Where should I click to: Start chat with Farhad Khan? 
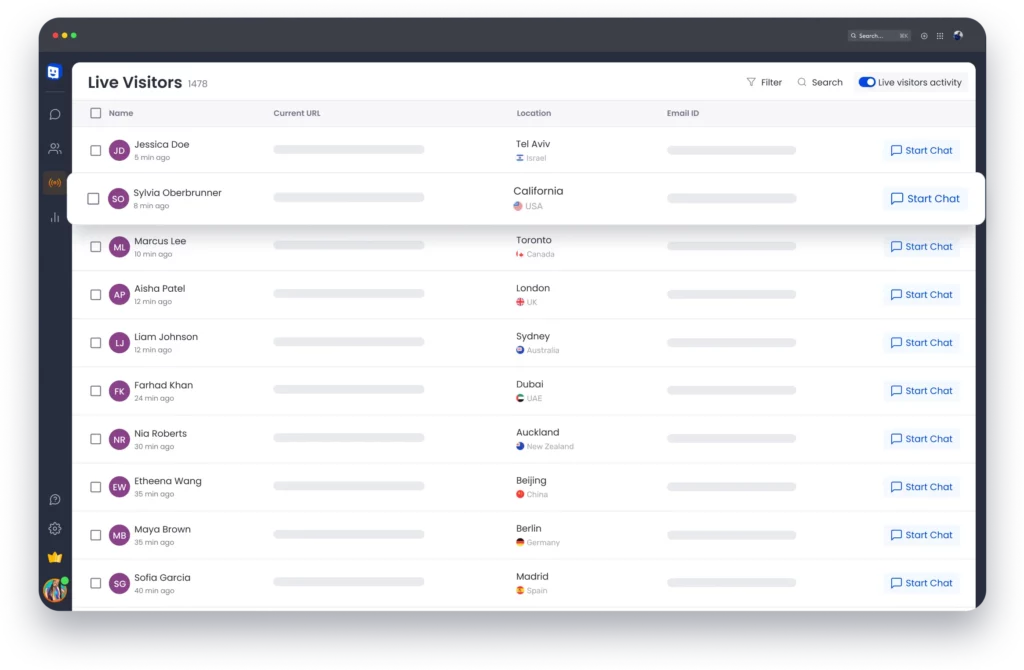pyautogui.click(x=921, y=391)
